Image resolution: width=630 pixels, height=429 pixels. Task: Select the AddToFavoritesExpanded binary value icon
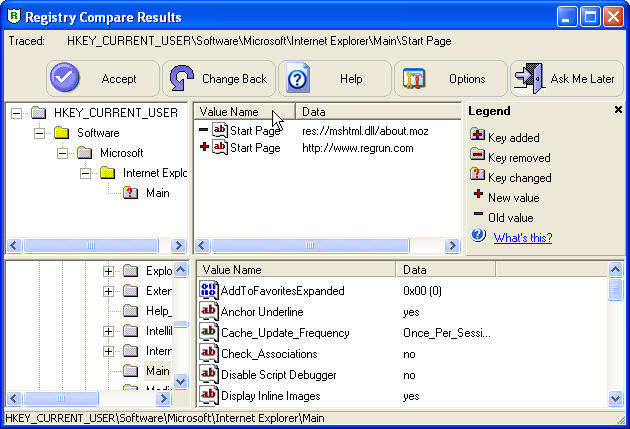(209, 291)
